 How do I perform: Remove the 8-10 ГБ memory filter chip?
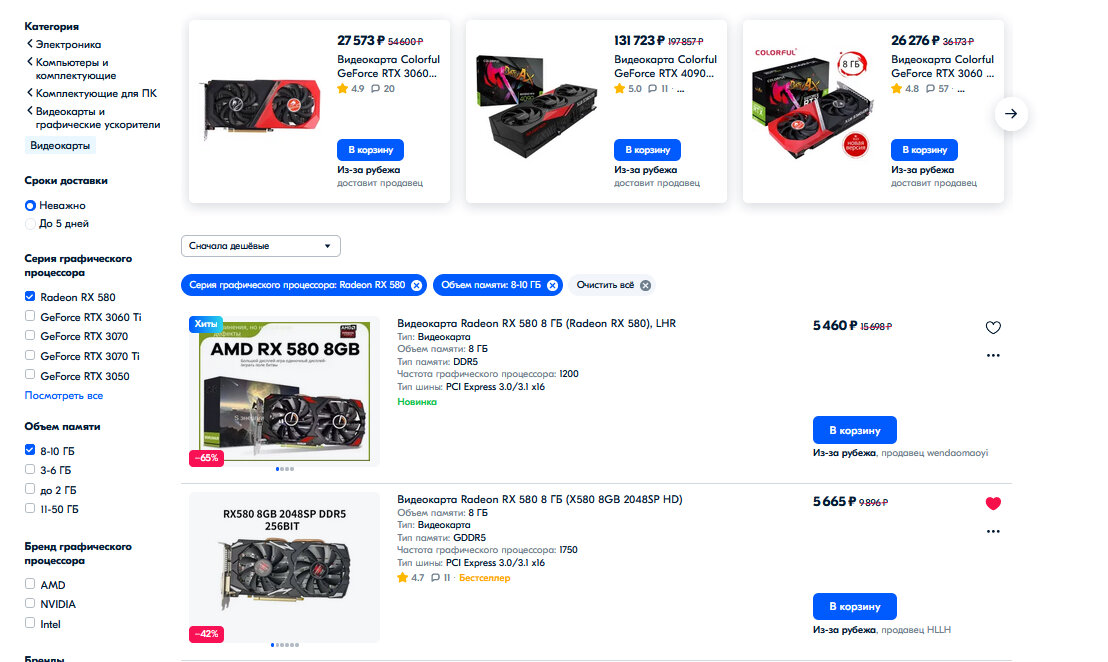tap(552, 285)
